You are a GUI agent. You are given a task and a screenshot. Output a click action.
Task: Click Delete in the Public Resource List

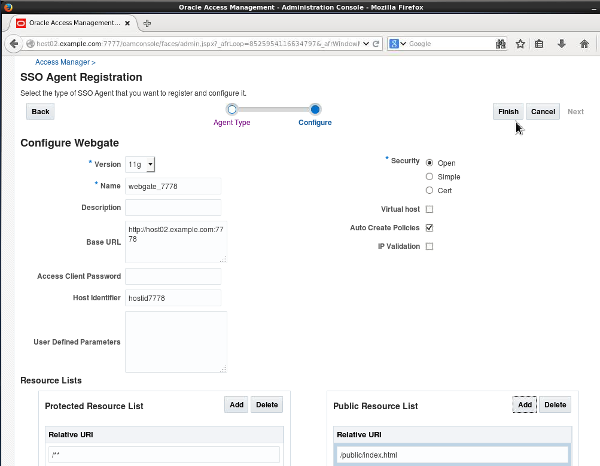click(555, 404)
